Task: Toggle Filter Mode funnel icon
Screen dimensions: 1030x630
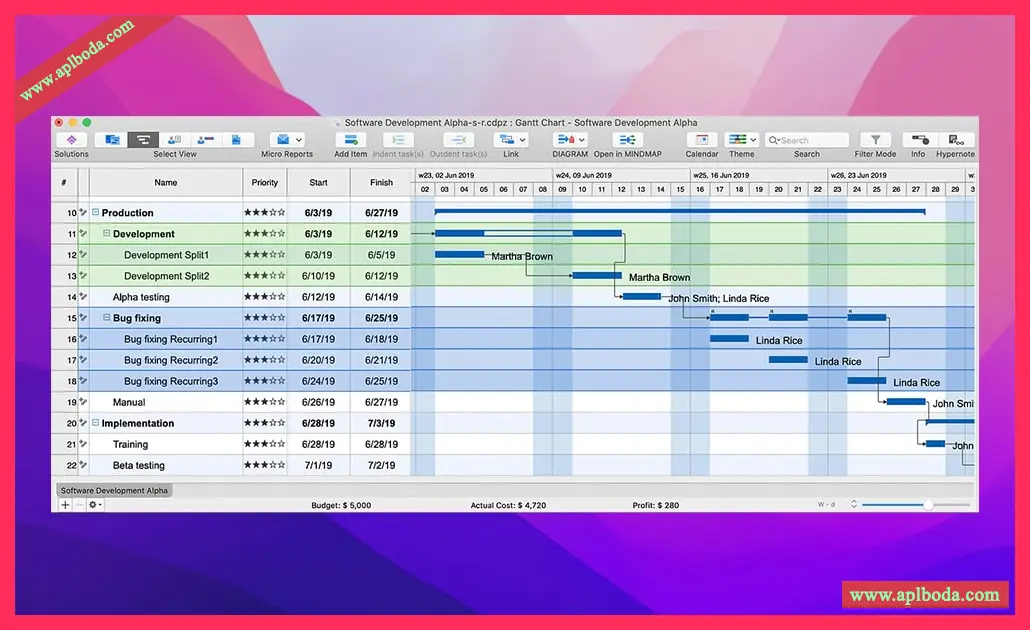Action: [x=875, y=140]
